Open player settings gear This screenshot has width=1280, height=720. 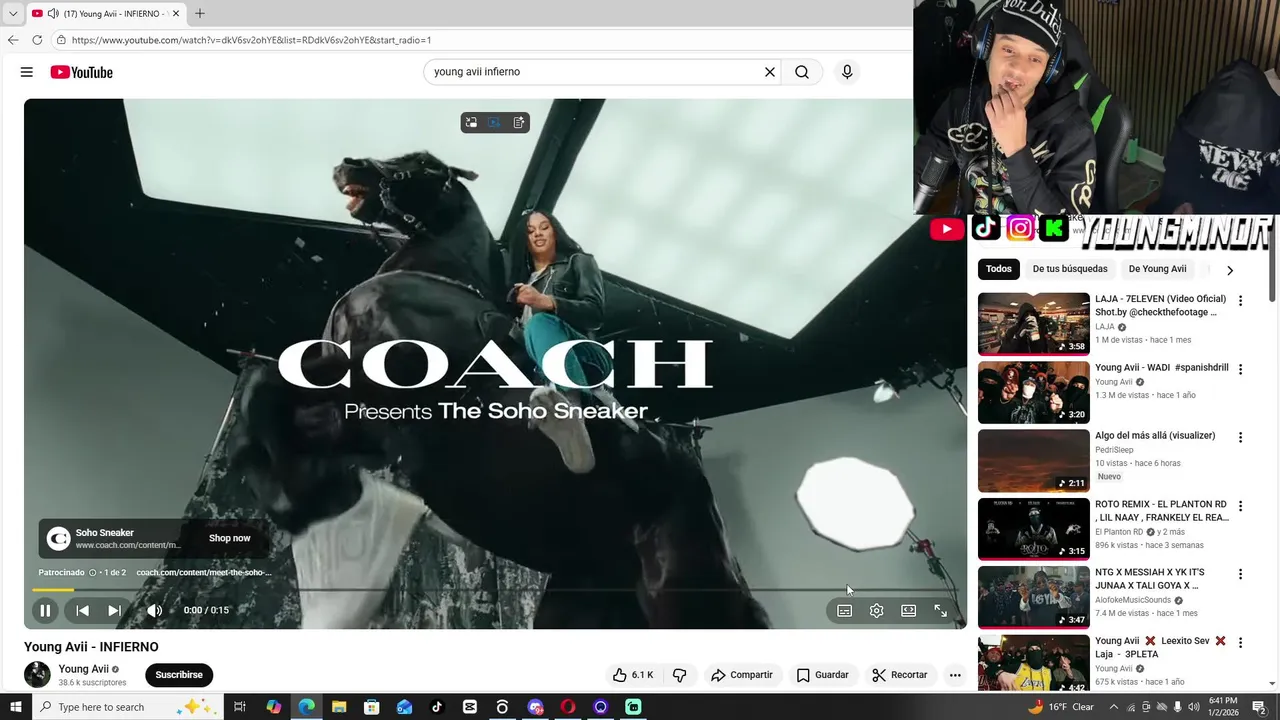coord(877,610)
